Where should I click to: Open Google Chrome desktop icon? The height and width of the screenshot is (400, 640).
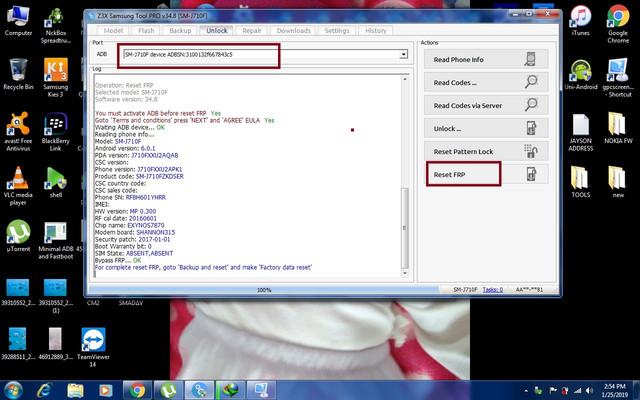point(618,24)
